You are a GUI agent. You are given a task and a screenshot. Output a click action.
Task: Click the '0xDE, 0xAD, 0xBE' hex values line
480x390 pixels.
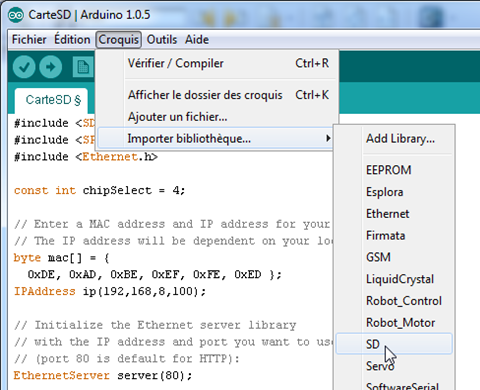155,275
